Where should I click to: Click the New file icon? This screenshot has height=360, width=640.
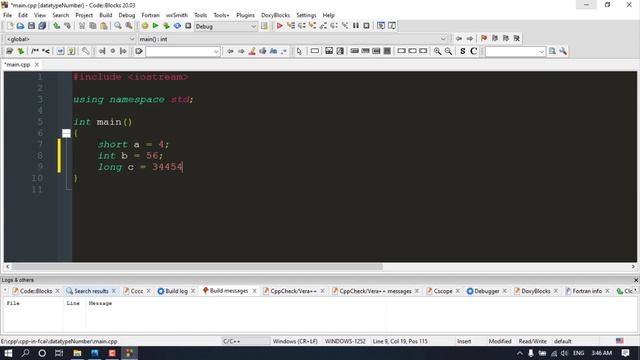(10, 26)
